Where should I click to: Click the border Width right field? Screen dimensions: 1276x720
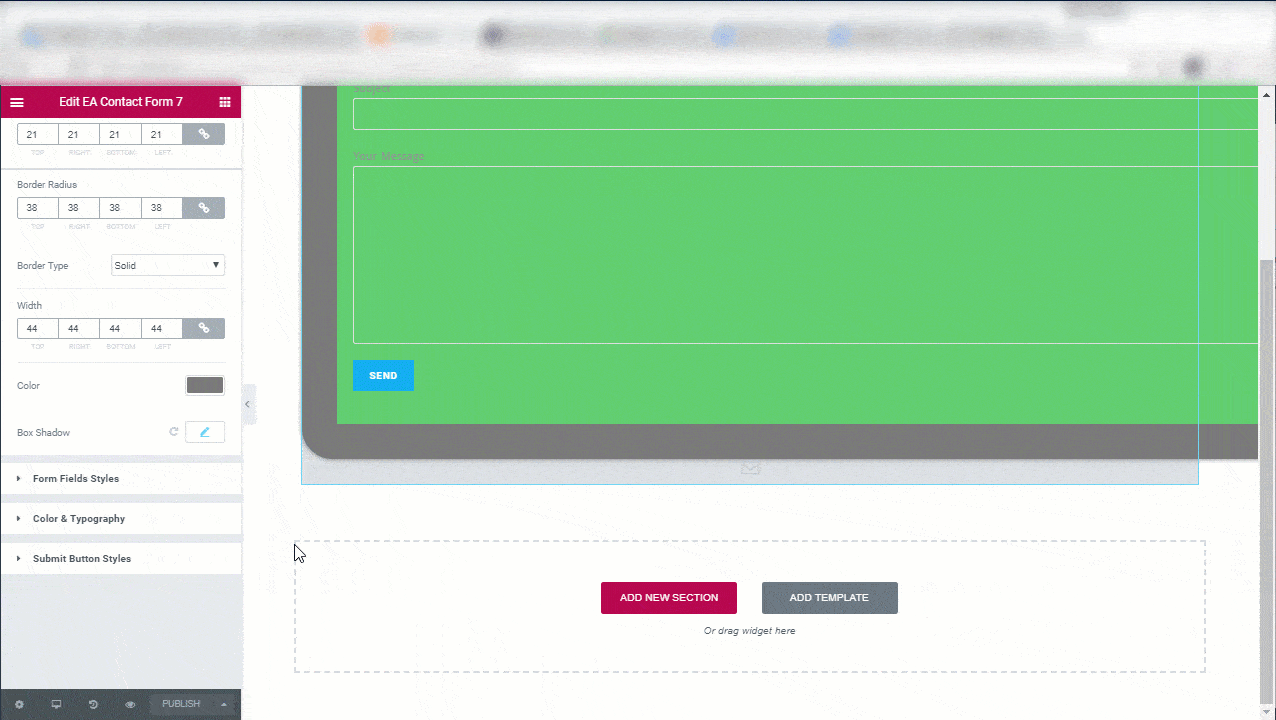pyautogui.click(x=79, y=328)
